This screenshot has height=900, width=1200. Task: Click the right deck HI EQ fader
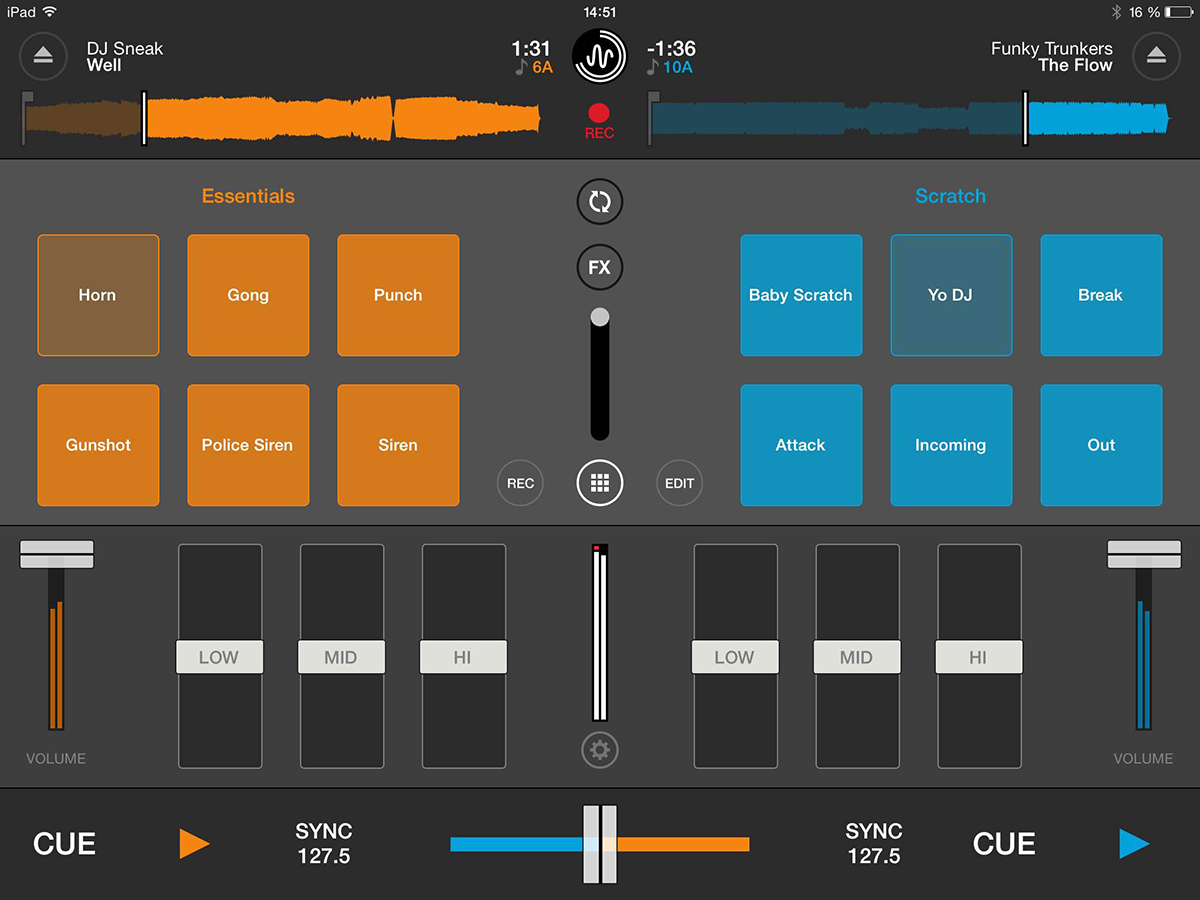click(979, 657)
